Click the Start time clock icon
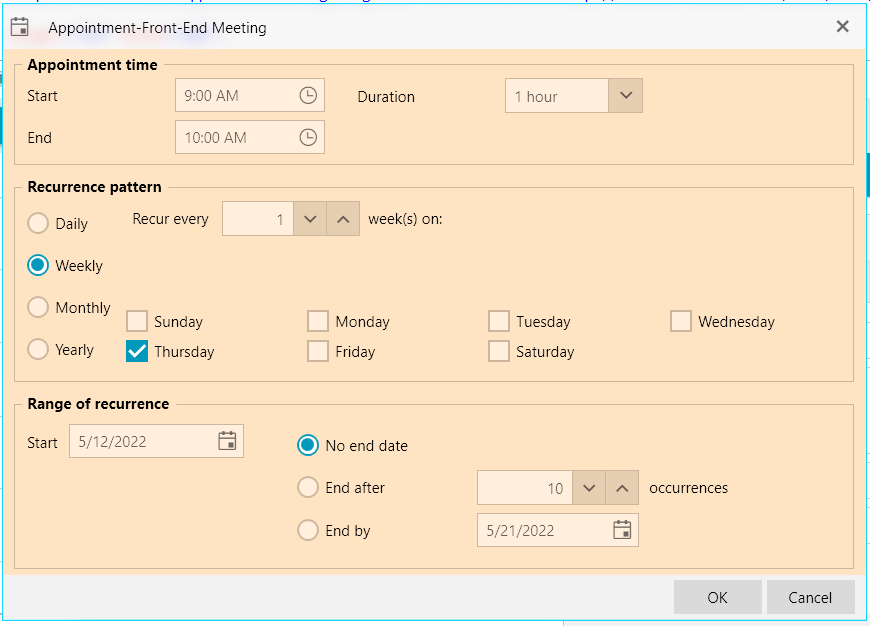The height and width of the screenshot is (626, 870). coord(308,96)
